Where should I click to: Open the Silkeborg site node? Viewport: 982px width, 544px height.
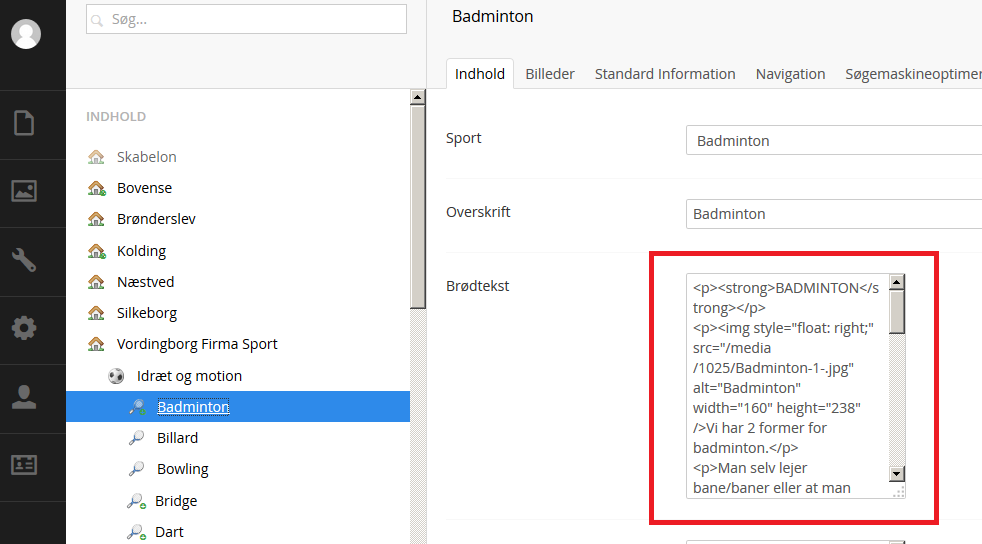point(147,312)
